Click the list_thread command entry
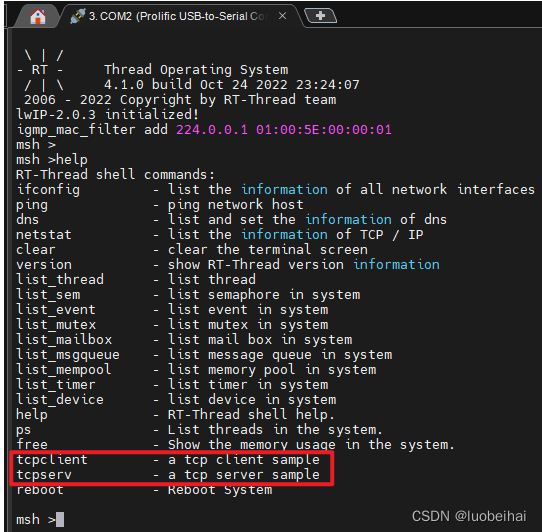The width and height of the screenshot is (542, 532). [60, 280]
